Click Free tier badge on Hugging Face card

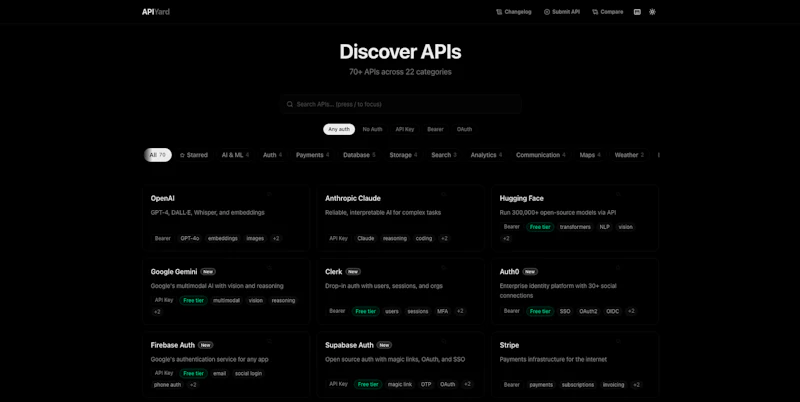tap(540, 227)
